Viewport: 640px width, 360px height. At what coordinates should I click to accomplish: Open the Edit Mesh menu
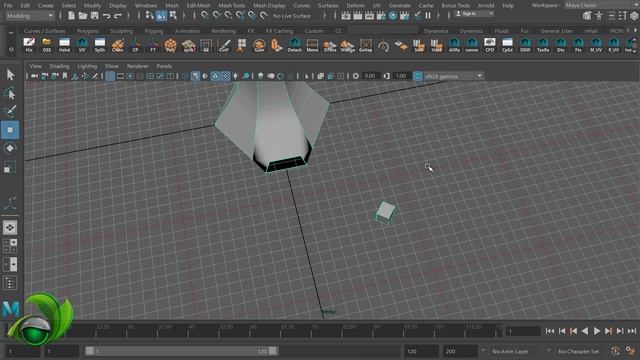[198, 5]
